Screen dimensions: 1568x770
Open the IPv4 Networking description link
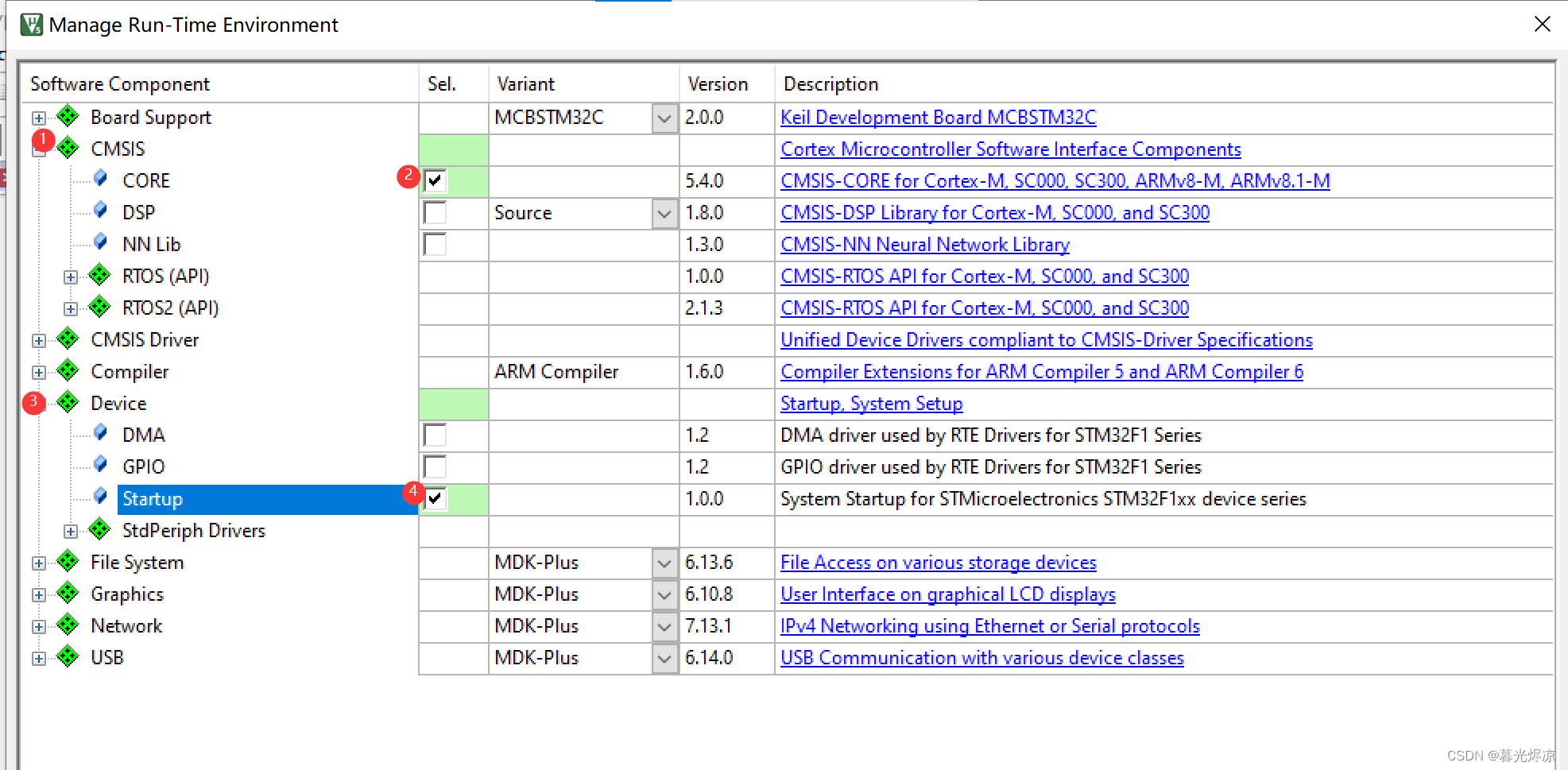[989, 626]
